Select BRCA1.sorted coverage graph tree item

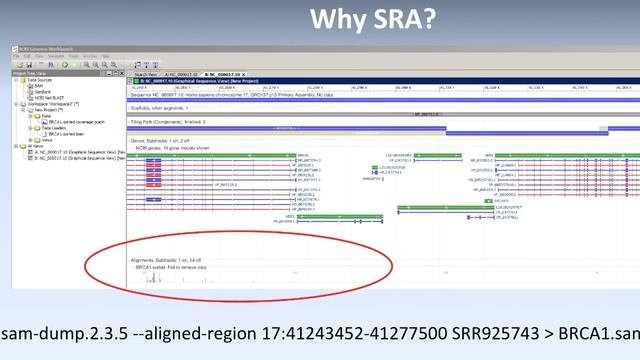coord(77,122)
